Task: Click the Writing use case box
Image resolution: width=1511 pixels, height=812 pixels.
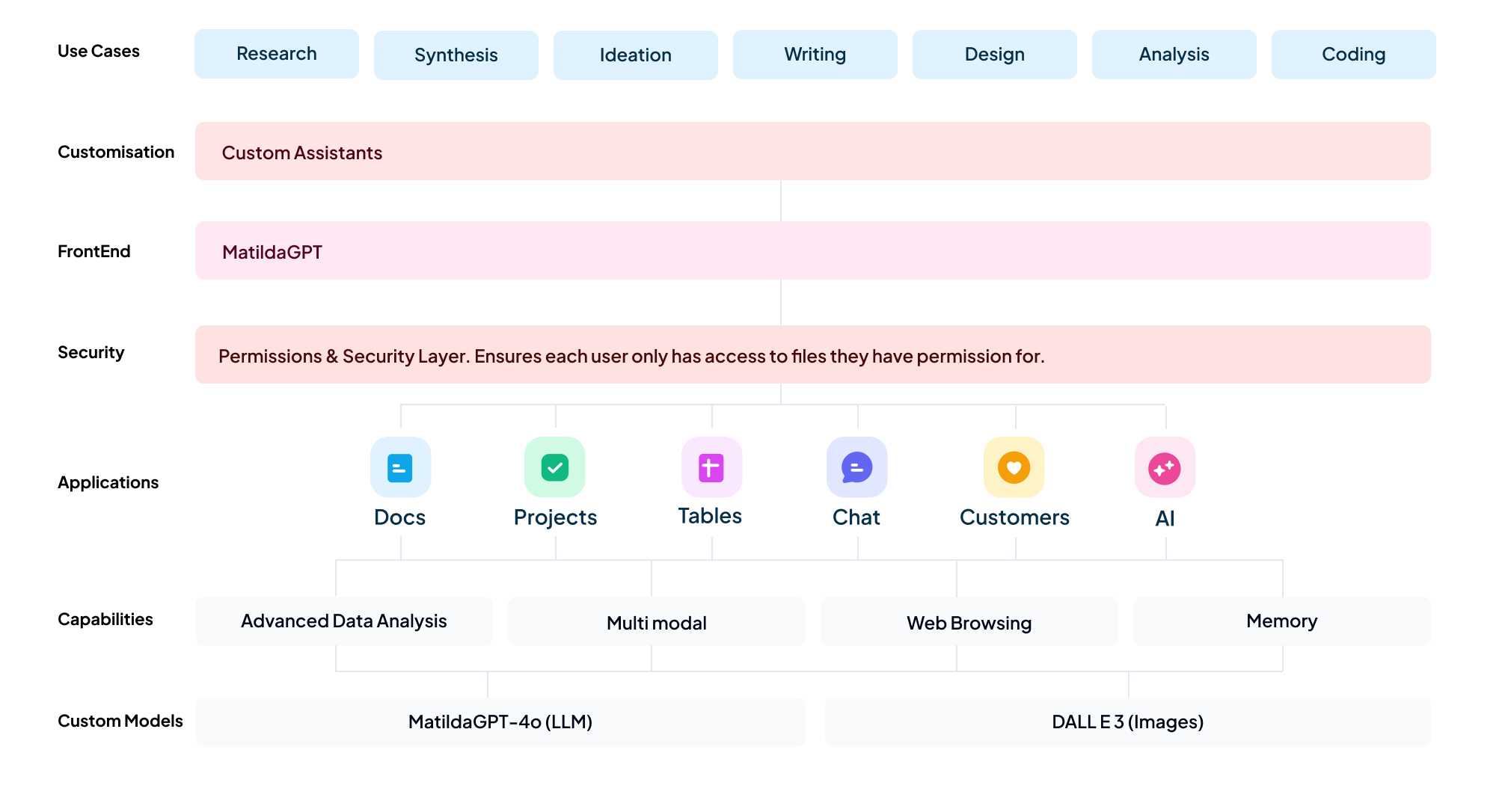Action: click(815, 55)
